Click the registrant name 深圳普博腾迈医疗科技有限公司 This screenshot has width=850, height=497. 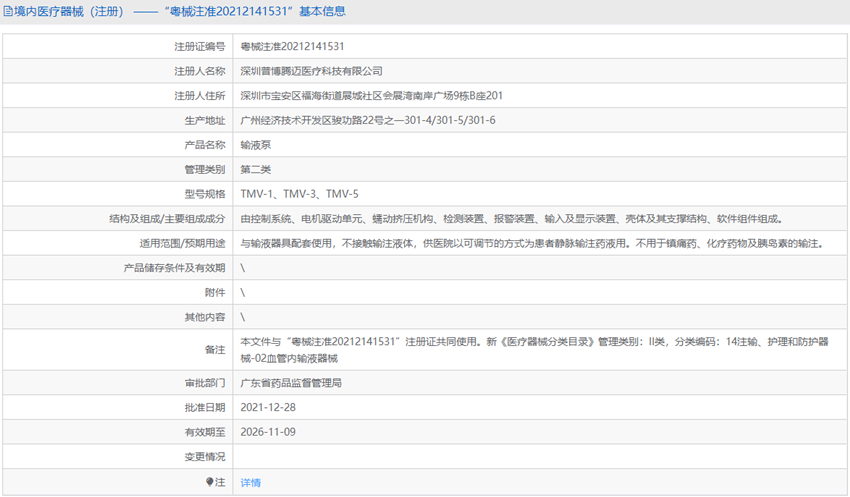311,72
